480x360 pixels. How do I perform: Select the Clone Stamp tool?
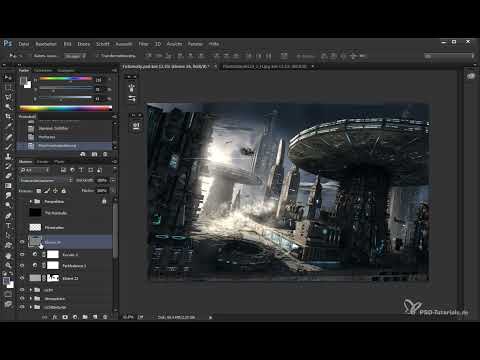pos(8,156)
